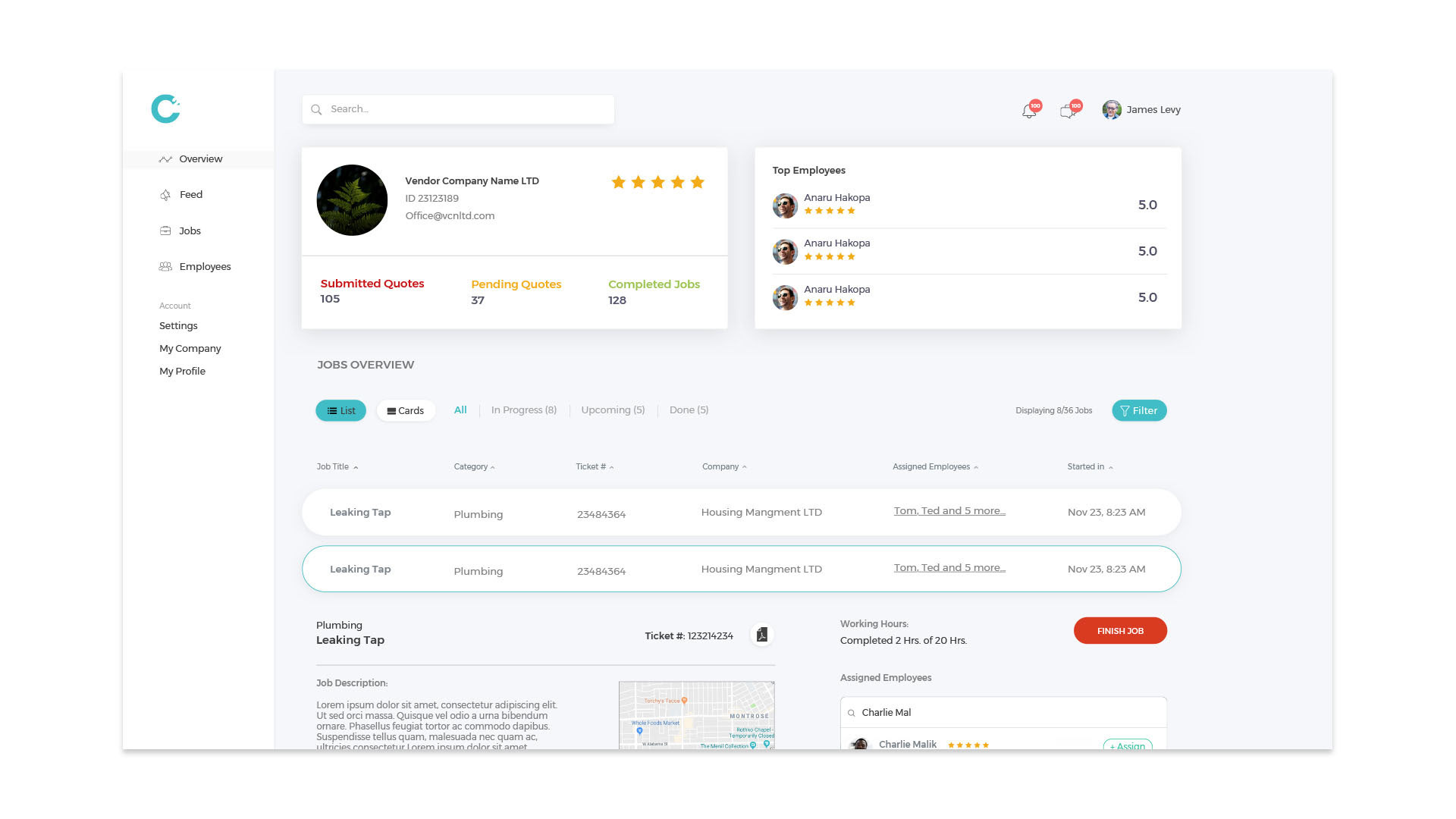Select the All jobs tab
1456x819 pixels.
(460, 410)
